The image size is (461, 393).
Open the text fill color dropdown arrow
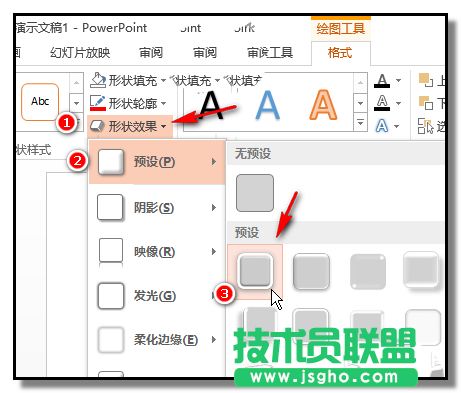[x=398, y=80]
